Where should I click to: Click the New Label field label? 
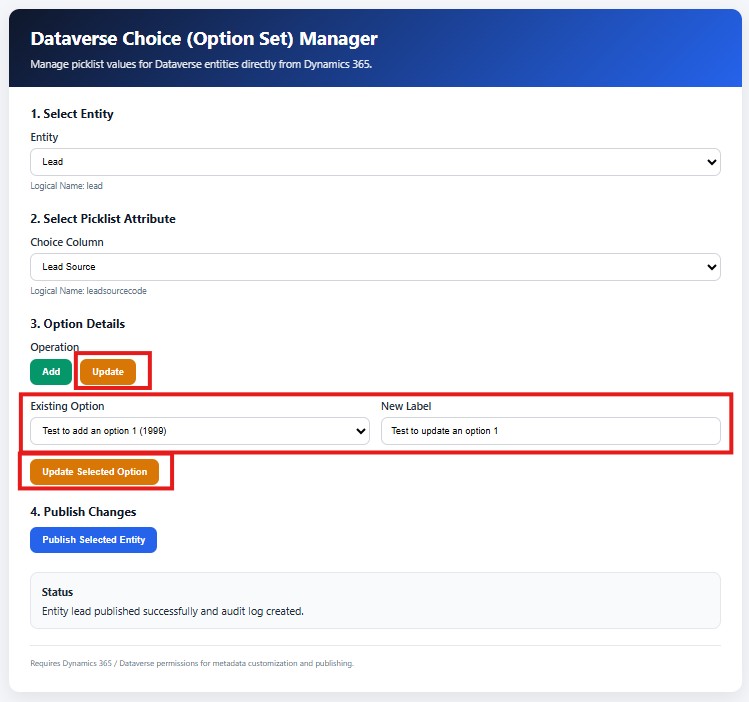406,406
